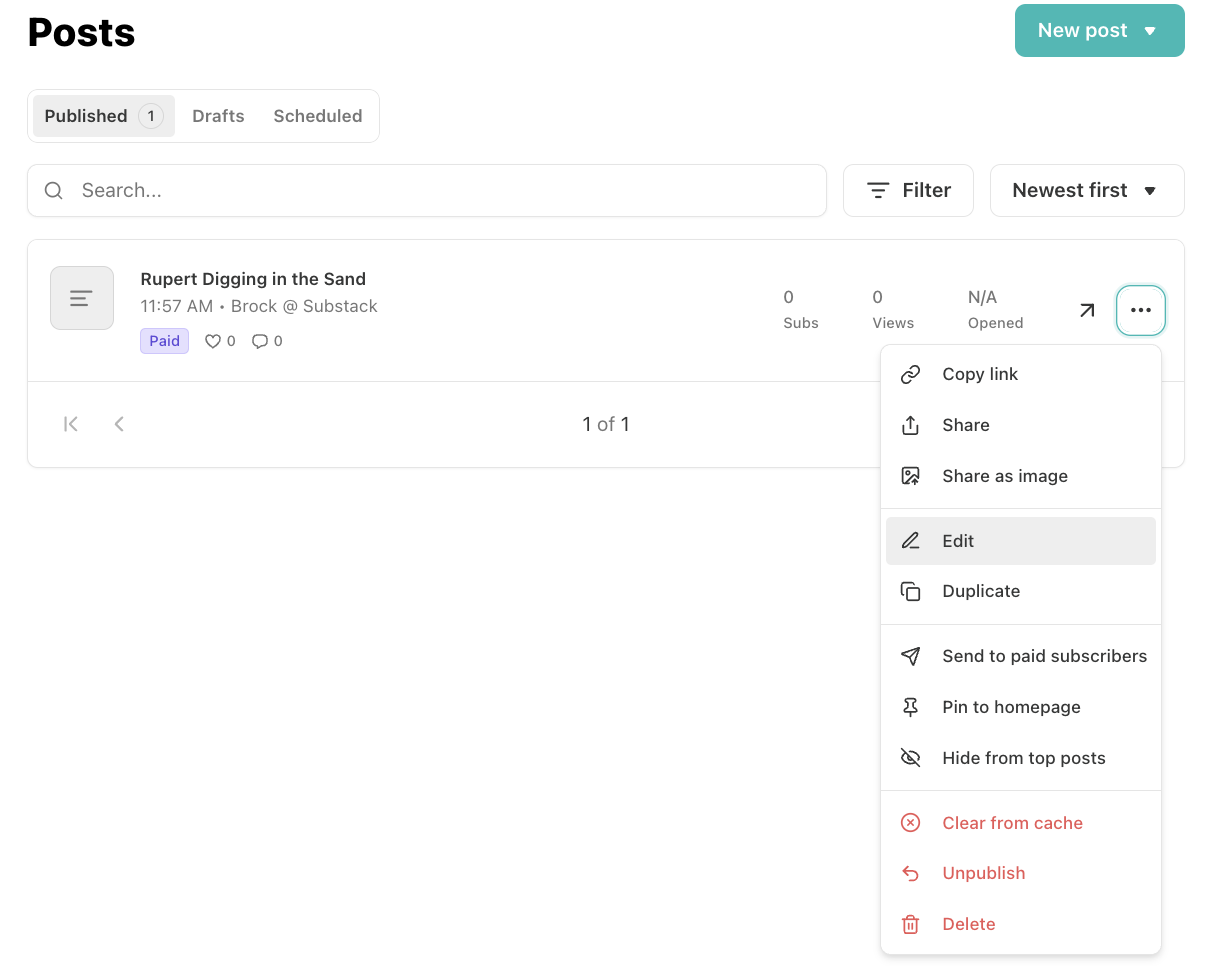The width and height of the screenshot is (1220, 966).
Task: Open the Newest first sort dropdown
Action: click(1086, 190)
